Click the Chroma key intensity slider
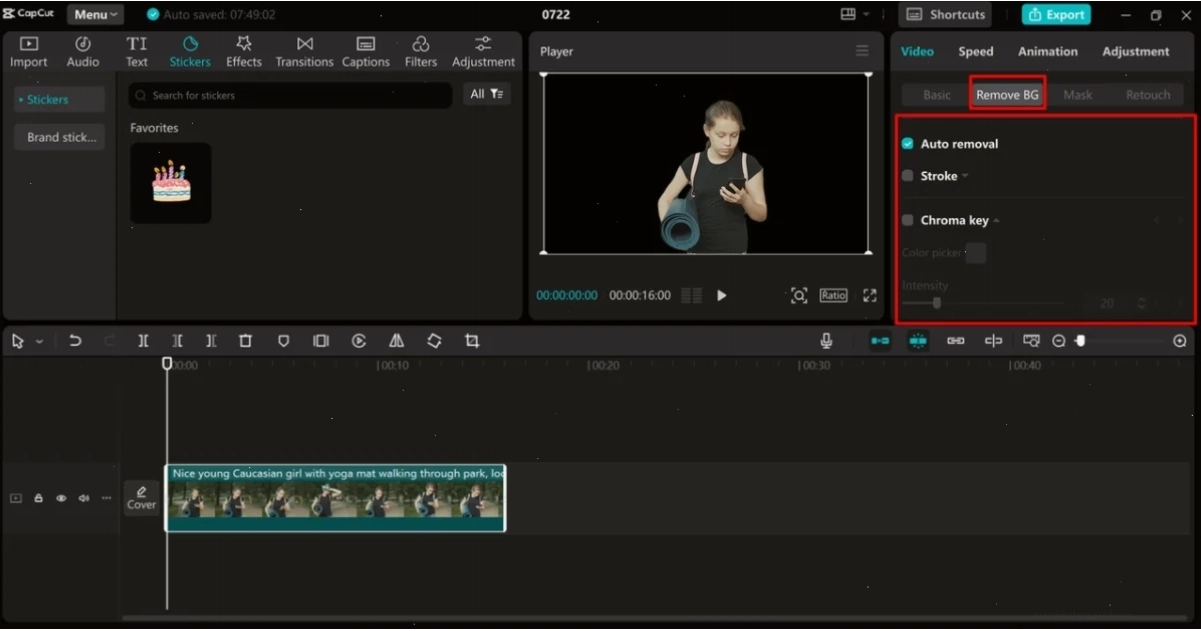 tap(983, 303)
